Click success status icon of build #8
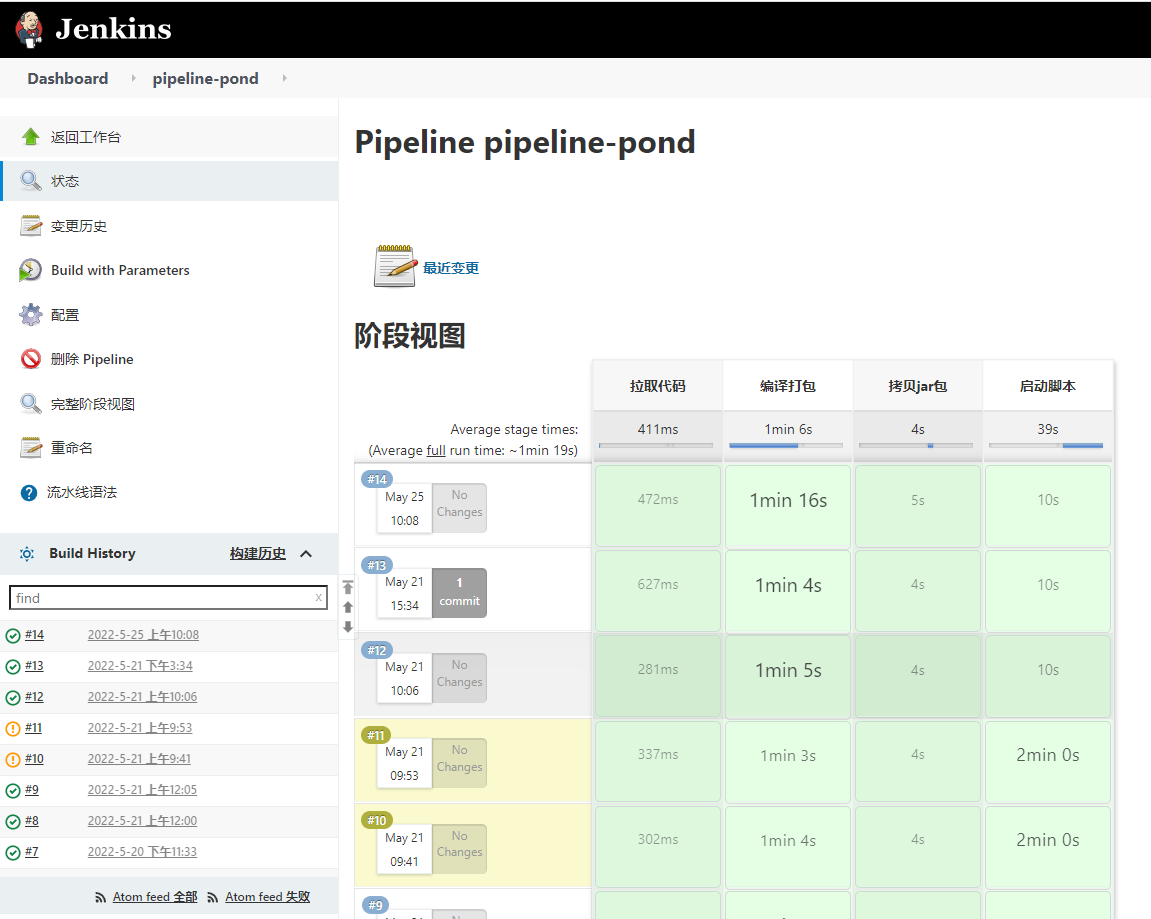Screen dimensions: 1151x919 (x=12, y=821)
